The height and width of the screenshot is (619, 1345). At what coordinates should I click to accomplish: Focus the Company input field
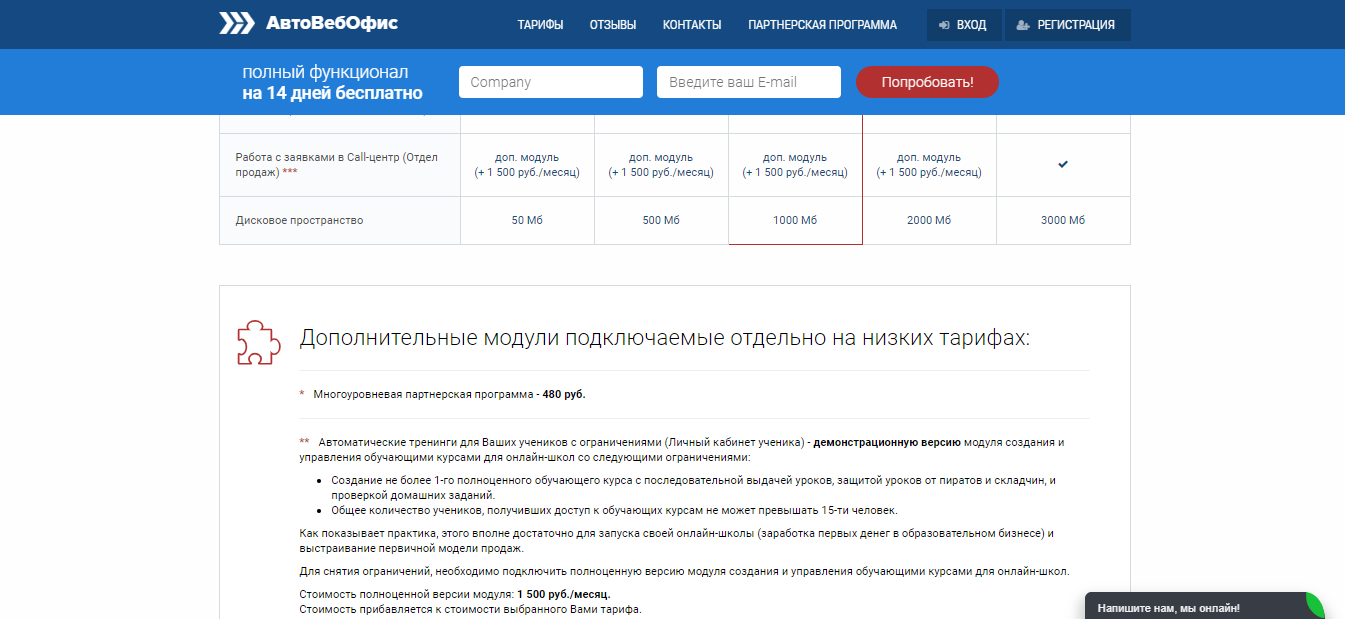coord(550,82)
